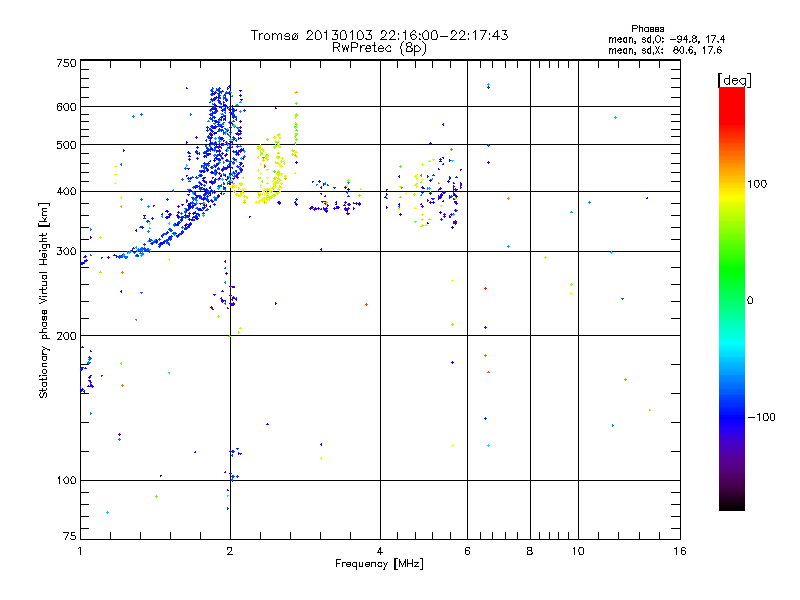Click the "200" height tick label
The width and height of the screenshot is (800, 600).
tap(66, 336)
